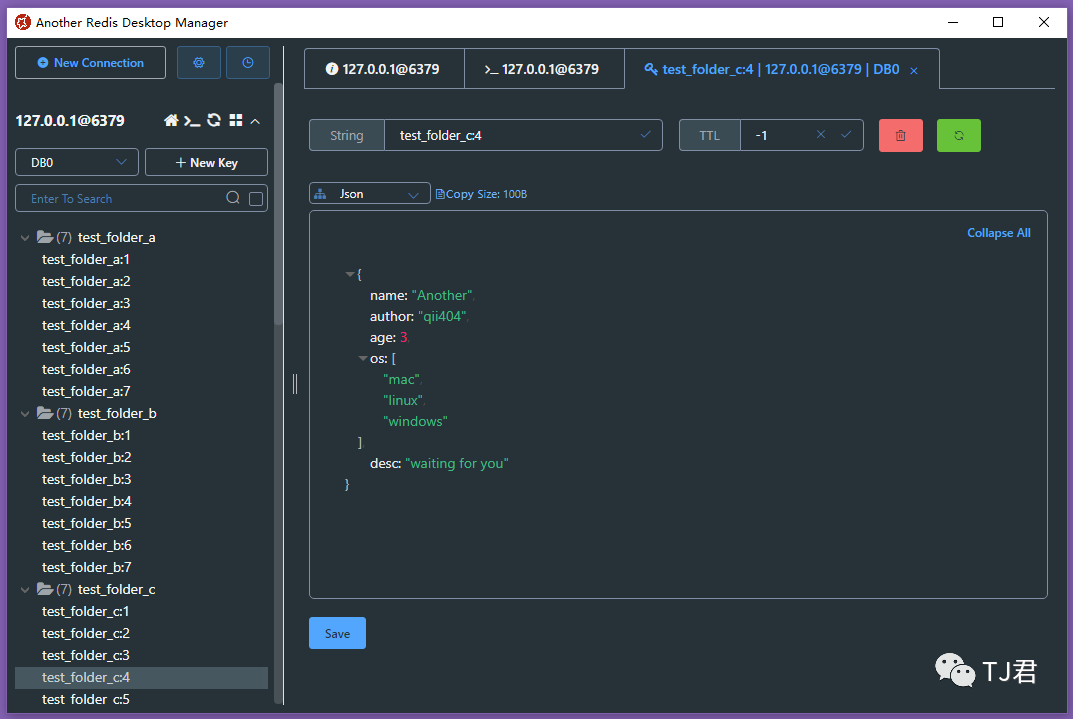
Task: Close the test_folder_c:4 tab
Action: click(x=914, y=70)
